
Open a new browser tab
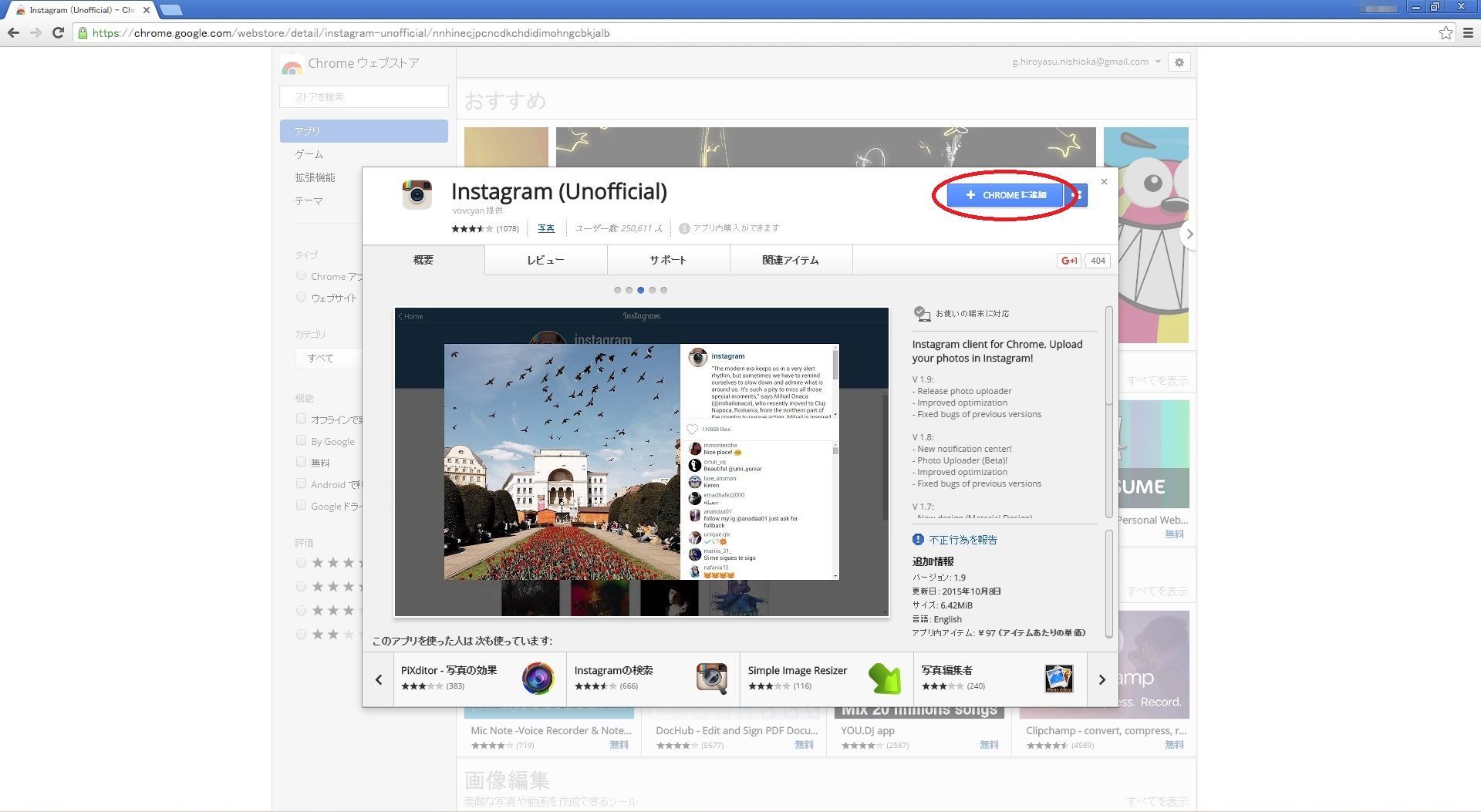pyautogui.click(x=170, y=10)
